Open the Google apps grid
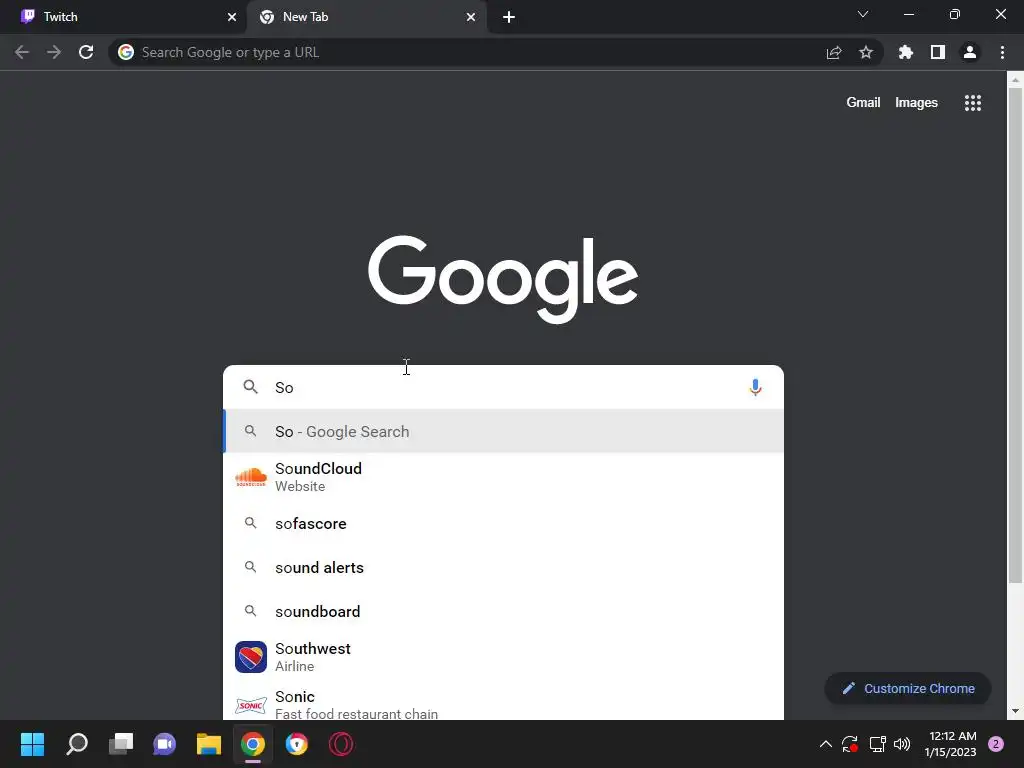 tap(973, 103)
